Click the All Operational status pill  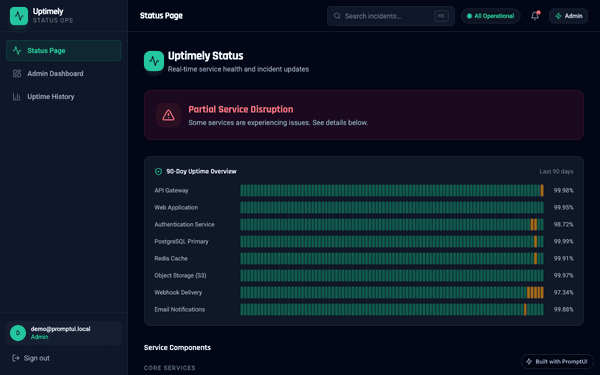(491, 16)
